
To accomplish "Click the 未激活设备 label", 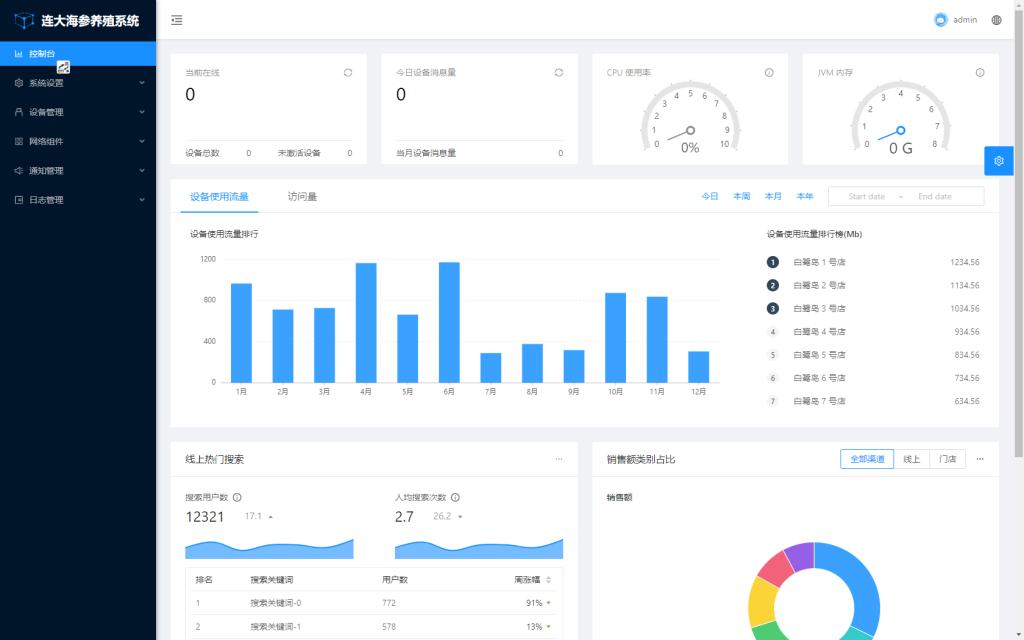I will click(x=299, y=153).
